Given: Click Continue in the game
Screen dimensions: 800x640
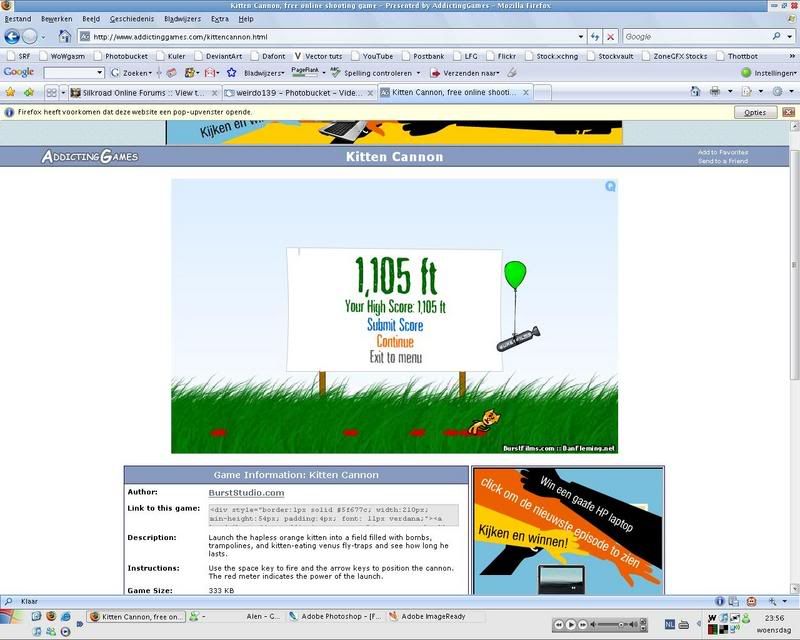Looking at the screenshot, I should click(395, 341).
